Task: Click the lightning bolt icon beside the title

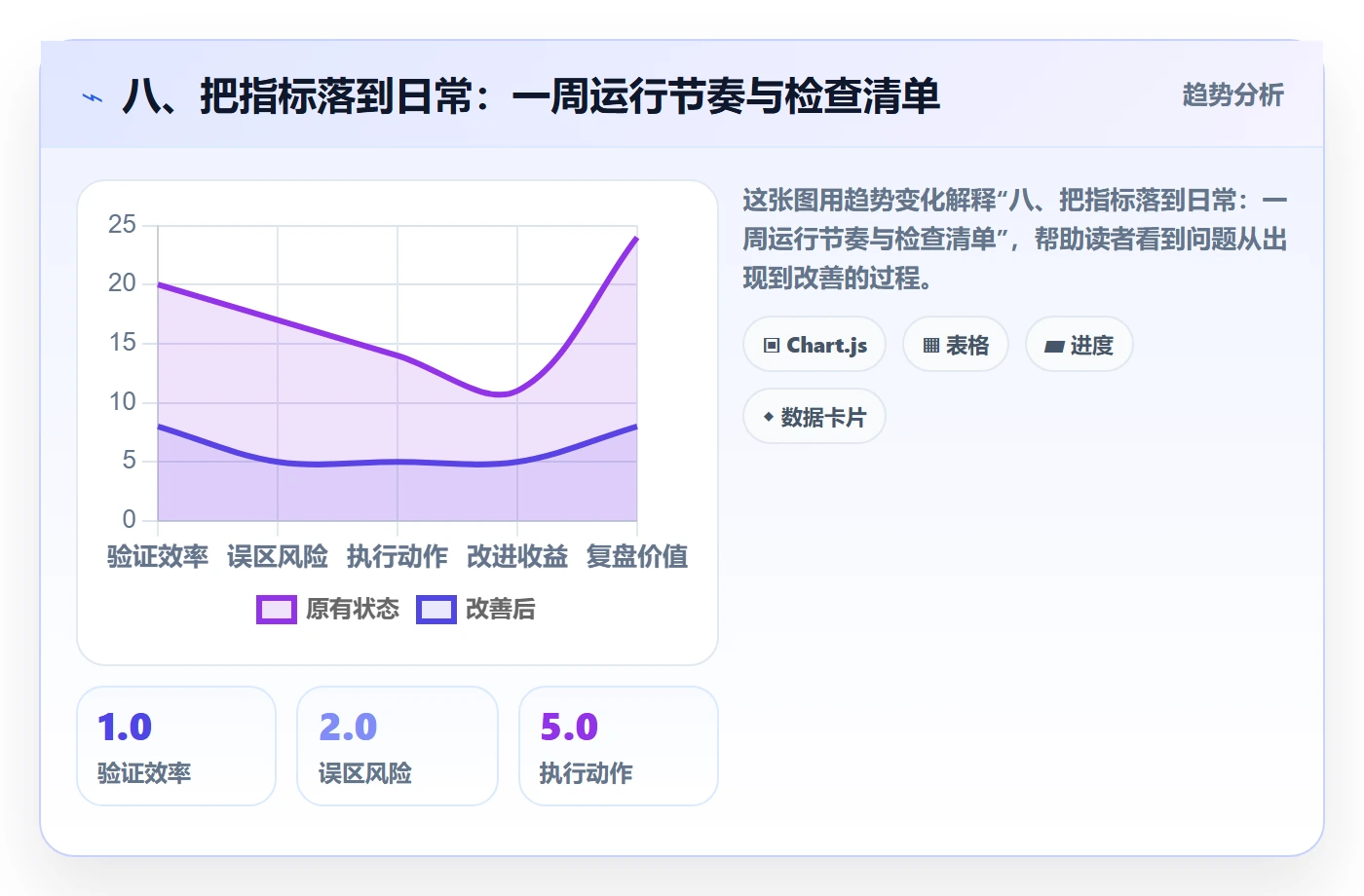Action: [x=93, y=97]
